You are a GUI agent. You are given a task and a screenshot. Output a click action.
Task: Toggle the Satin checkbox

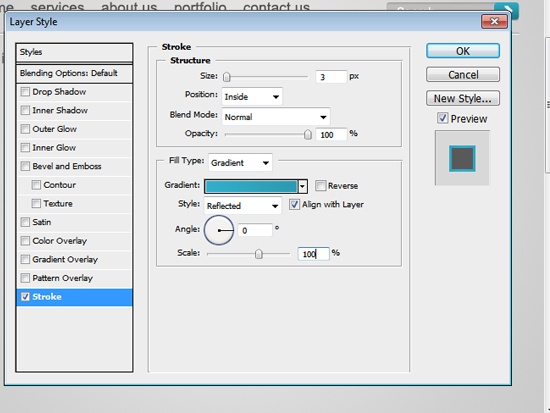click(25, 222)
